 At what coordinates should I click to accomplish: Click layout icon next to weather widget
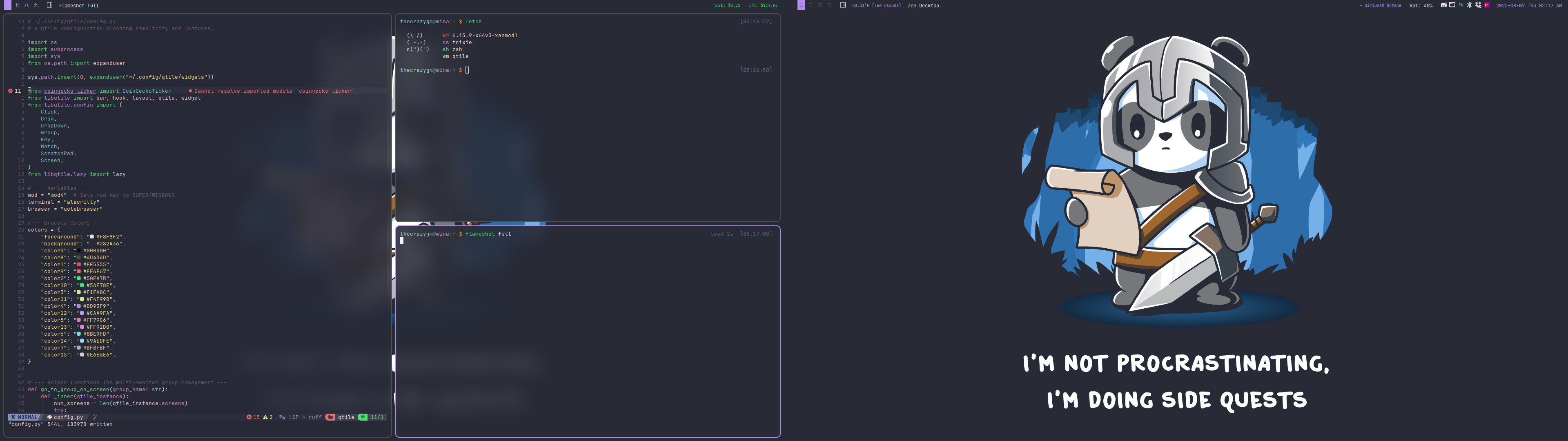843,5
